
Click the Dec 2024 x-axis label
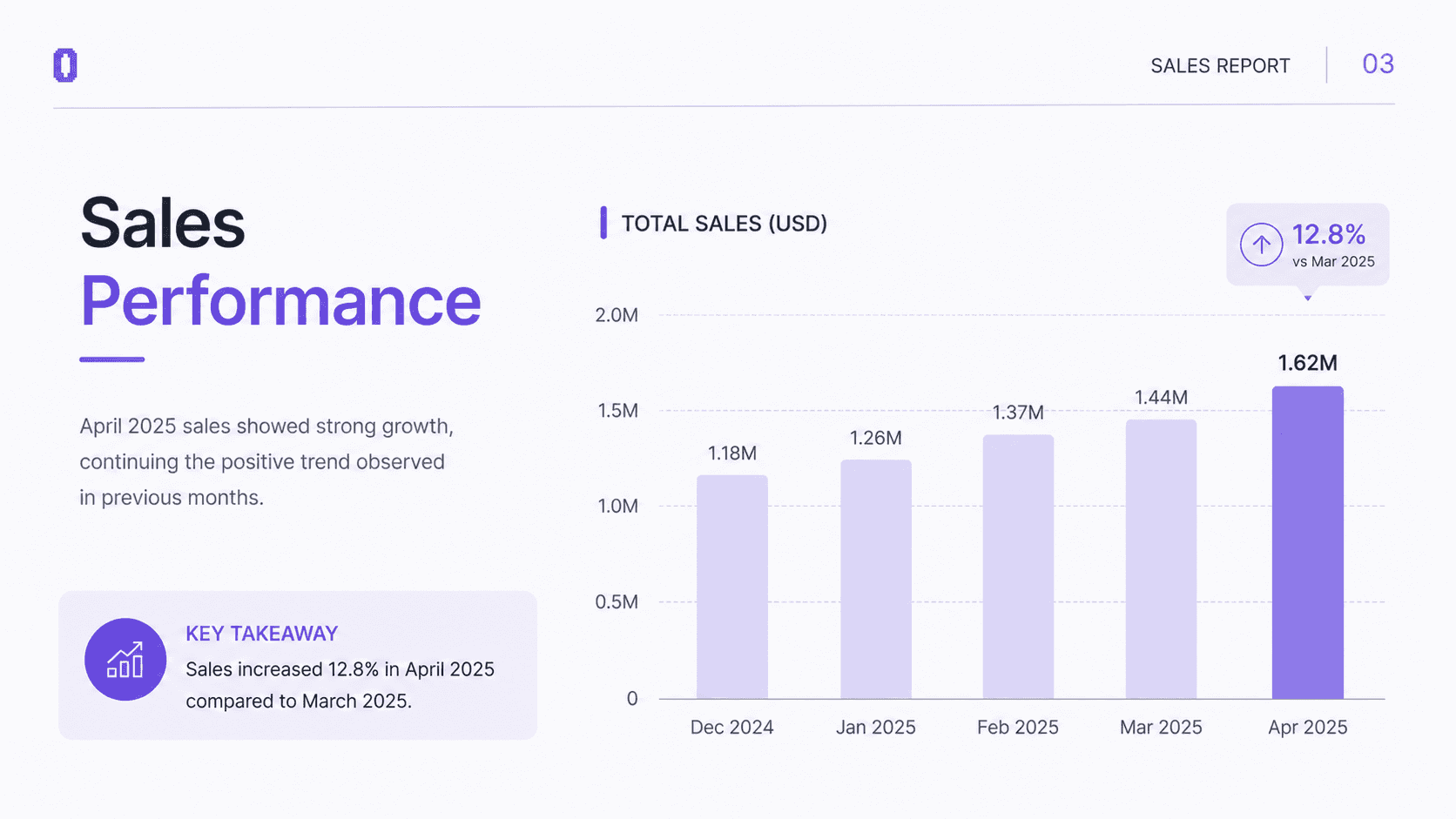click(732, 728)
